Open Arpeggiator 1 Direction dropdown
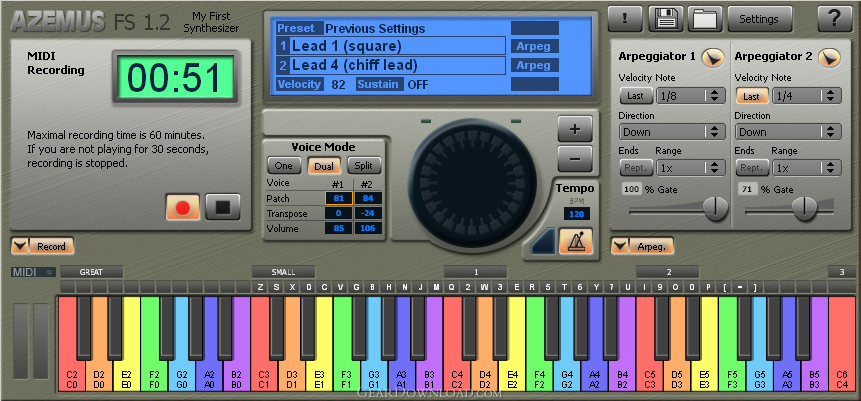 pos(672,132)
